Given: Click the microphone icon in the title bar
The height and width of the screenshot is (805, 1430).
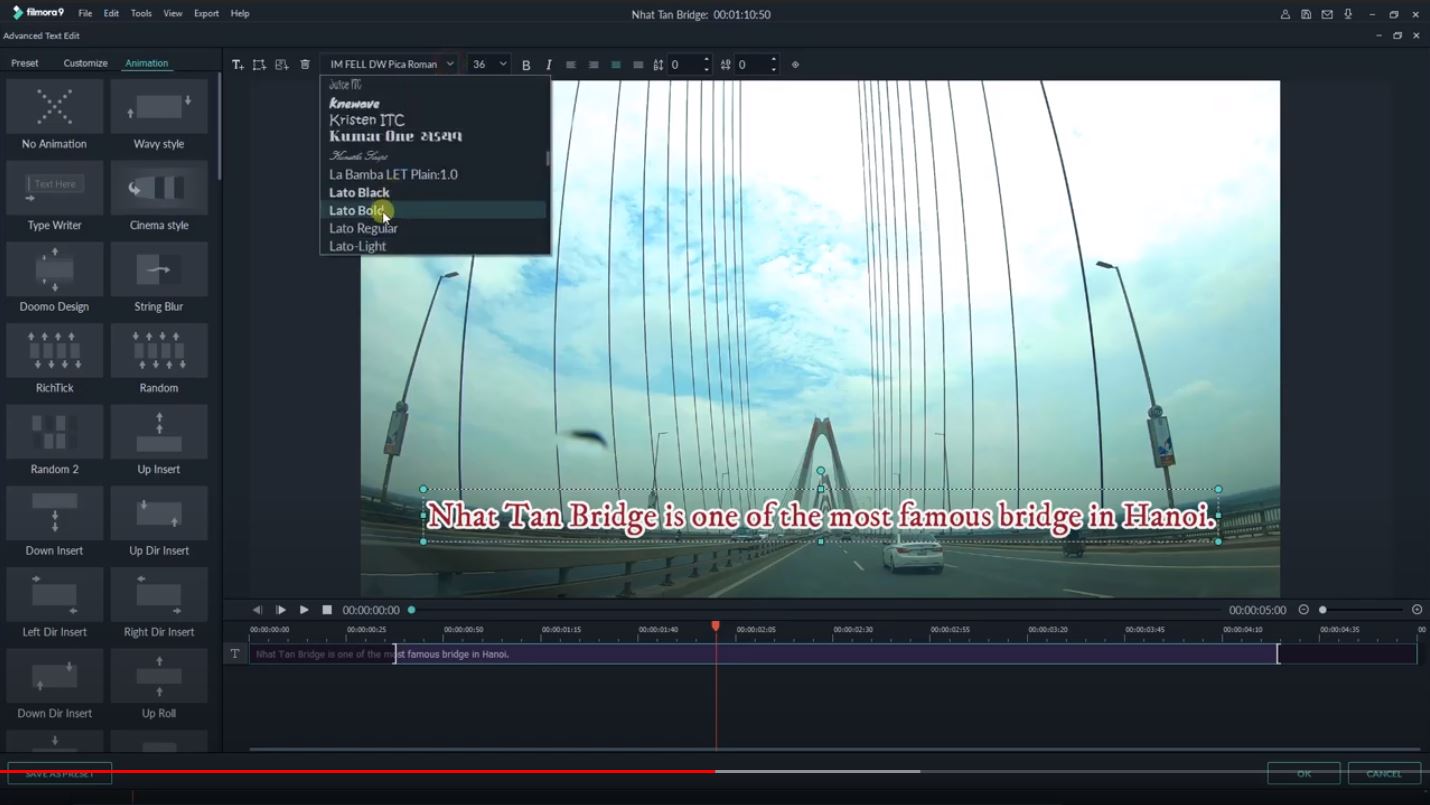Looking at the screenshot, I should pyautogui.click(x=1345, y=14).
